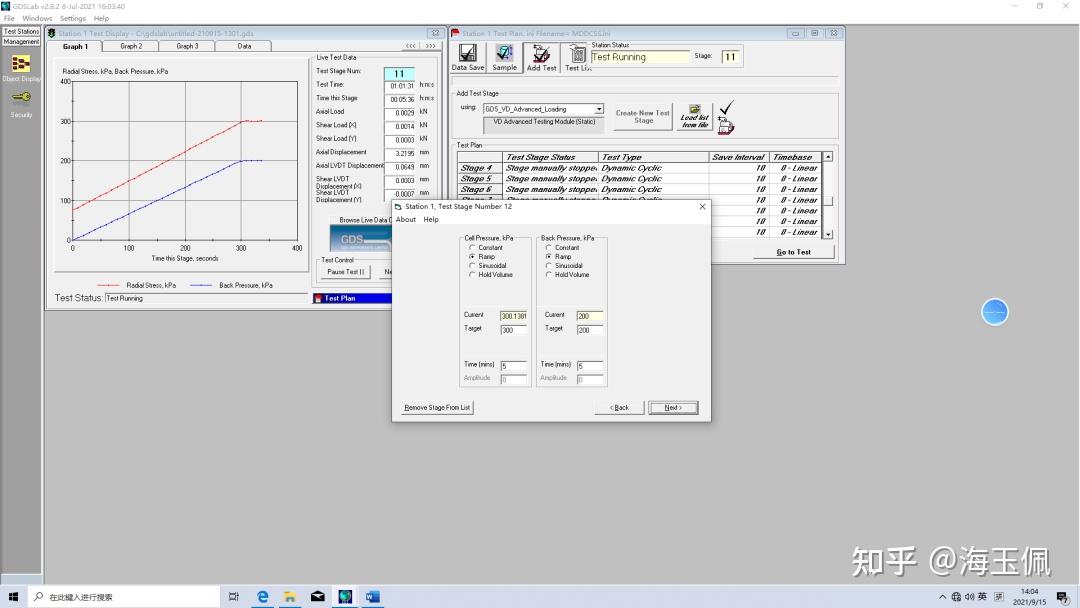Image resolution: width=1080 pixels, height=608 pixels.
Task: Open the Security key icon
Action: pyautogui.click(x=21, y=97)
